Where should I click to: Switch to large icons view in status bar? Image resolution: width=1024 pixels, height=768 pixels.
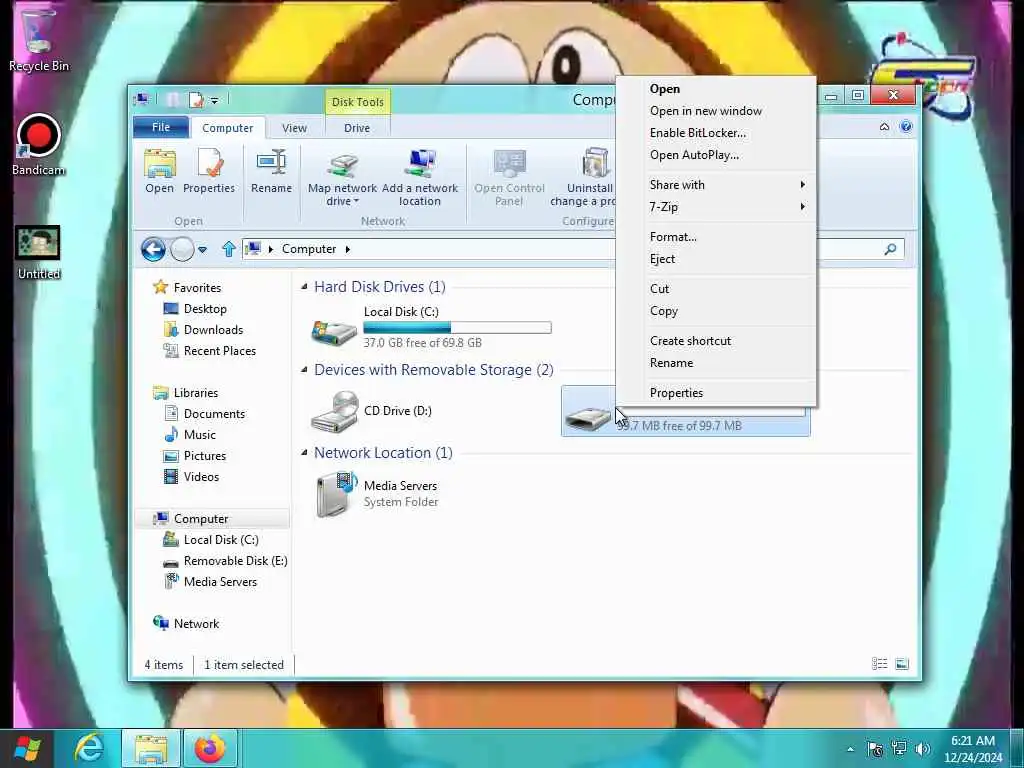(902, 664)
